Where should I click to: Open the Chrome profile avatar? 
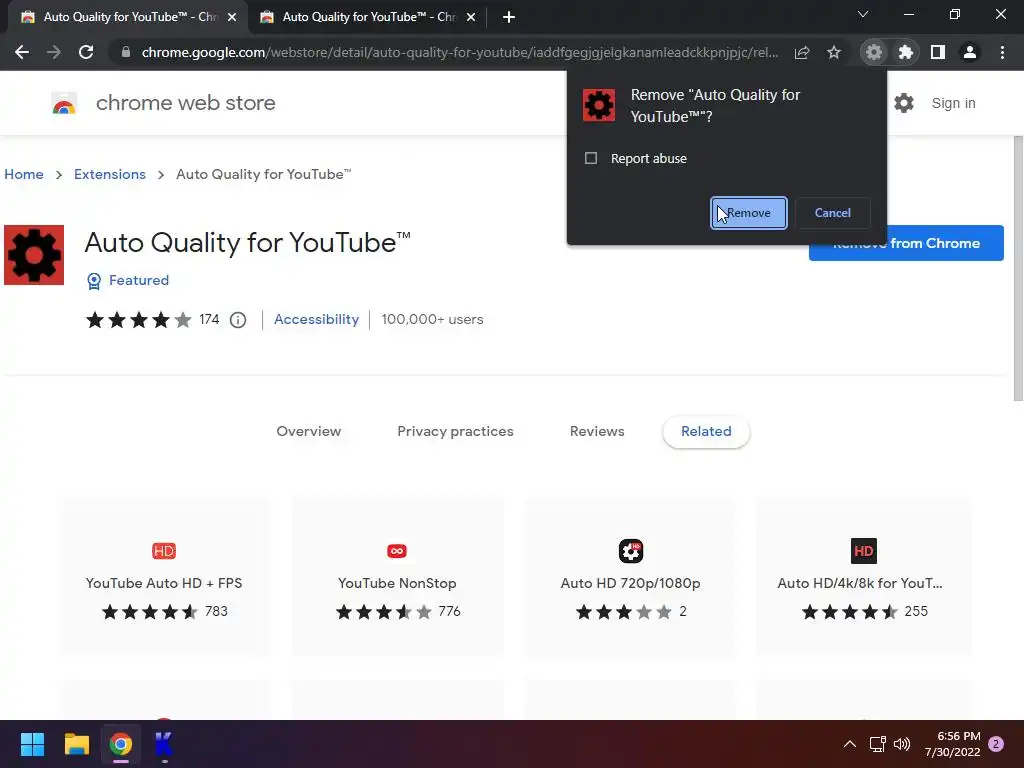pos(970,52)
